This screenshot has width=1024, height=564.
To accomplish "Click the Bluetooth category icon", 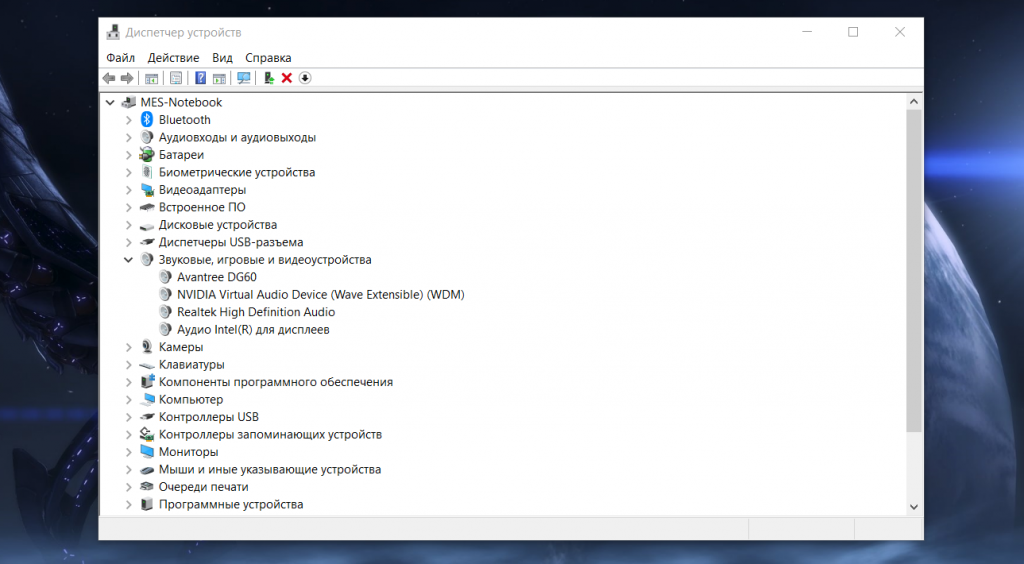I will (147, 119).
